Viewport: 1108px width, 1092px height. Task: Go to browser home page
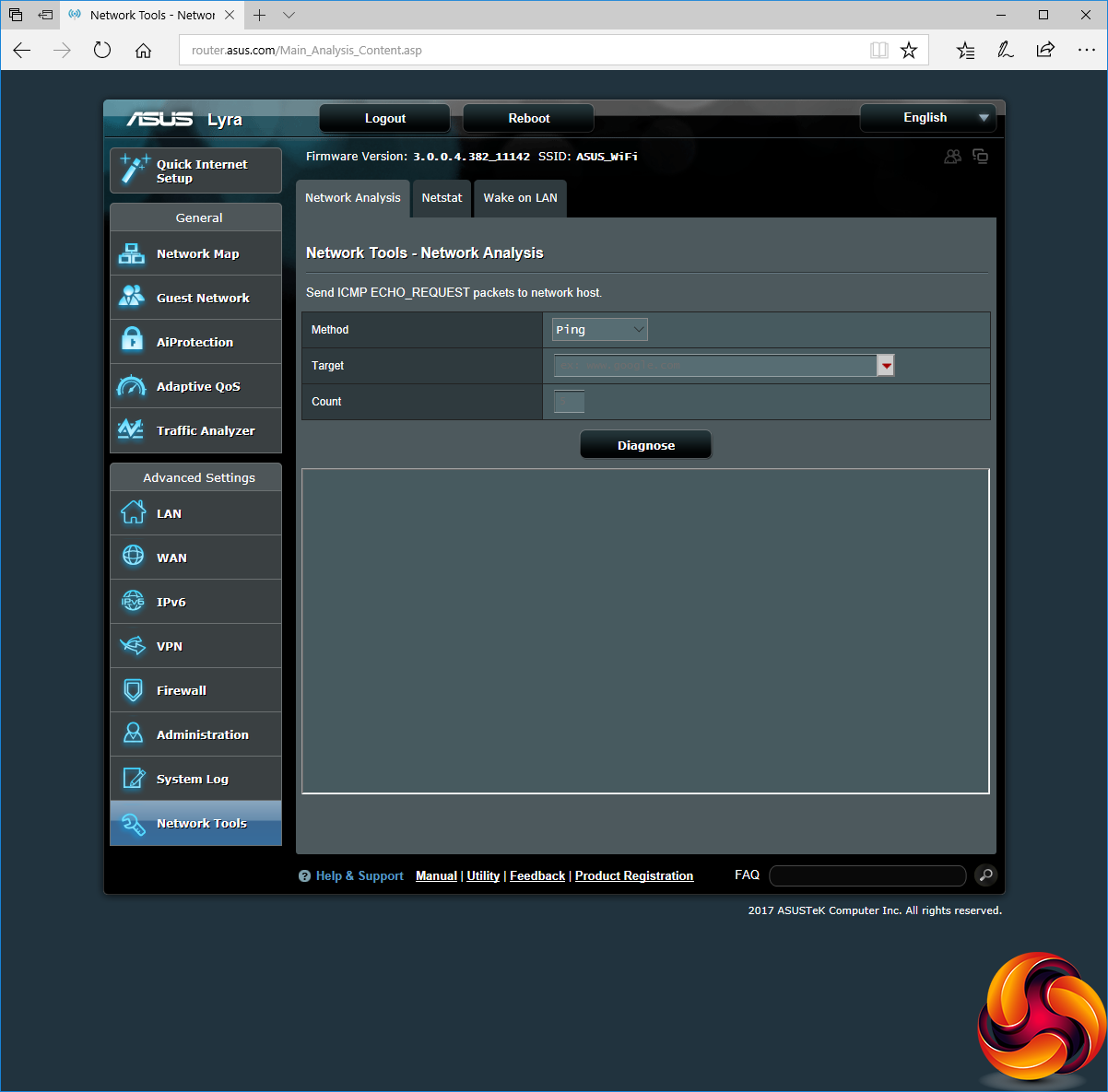pyautogui.click(x=143, y=51)
